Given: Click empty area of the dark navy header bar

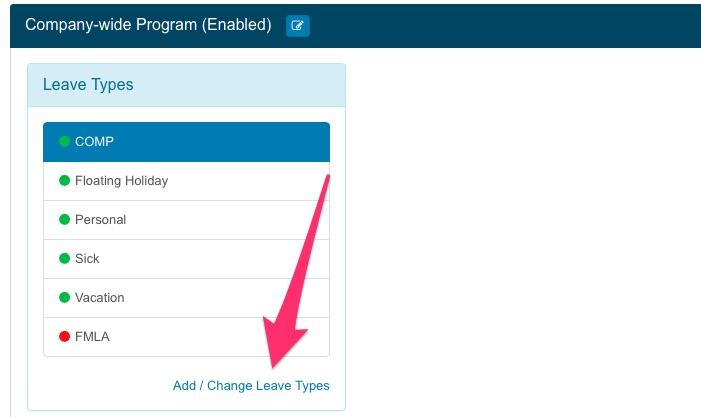Looking at the screenshot, I should 500,25.
